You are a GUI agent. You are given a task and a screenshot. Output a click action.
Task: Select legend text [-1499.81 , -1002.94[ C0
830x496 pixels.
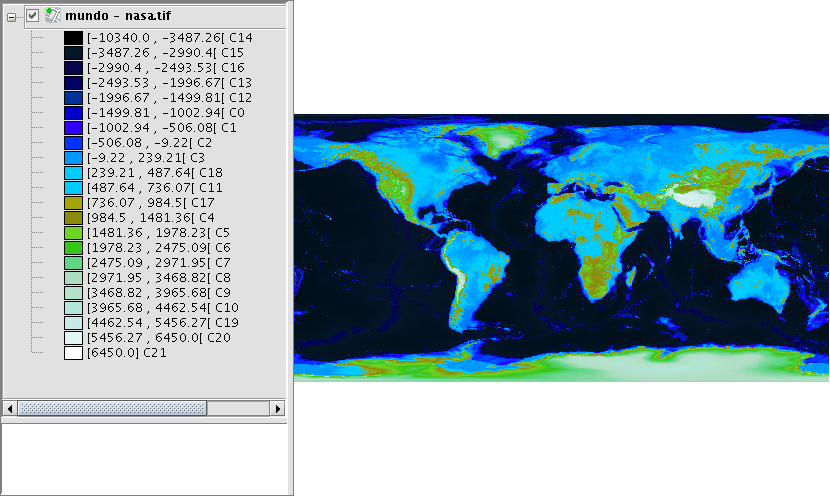click(166, 113)
